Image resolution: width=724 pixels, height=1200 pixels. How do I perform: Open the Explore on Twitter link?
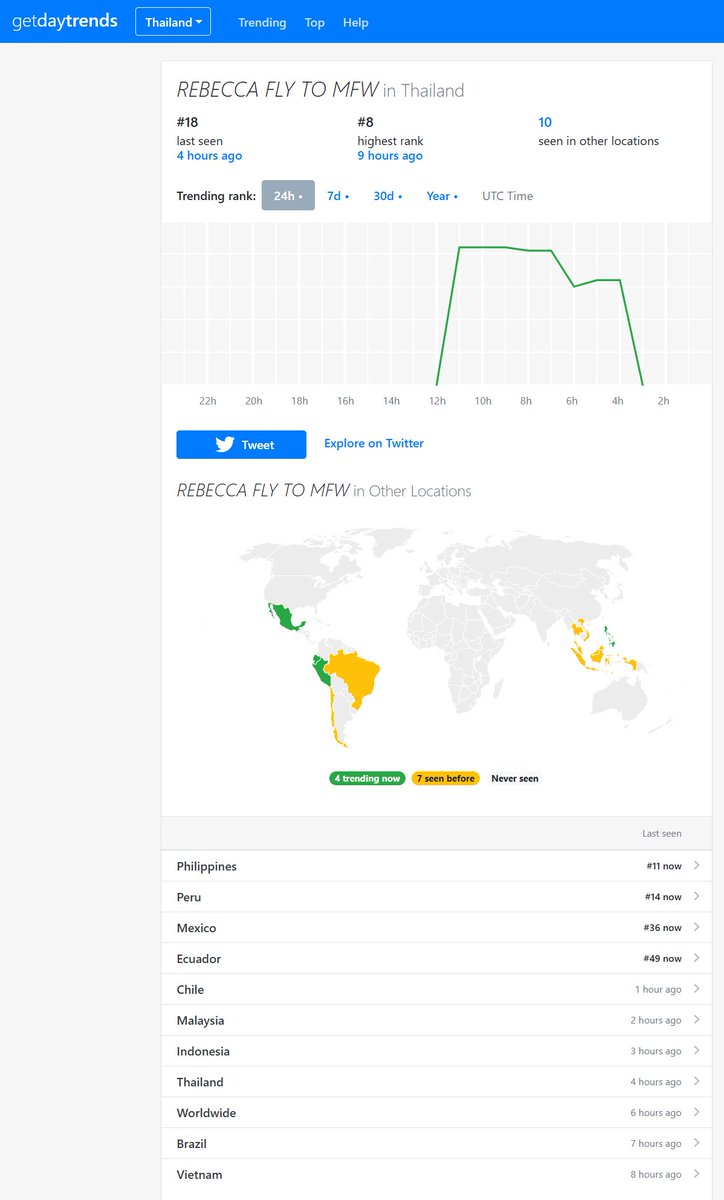tap(374, 443)
